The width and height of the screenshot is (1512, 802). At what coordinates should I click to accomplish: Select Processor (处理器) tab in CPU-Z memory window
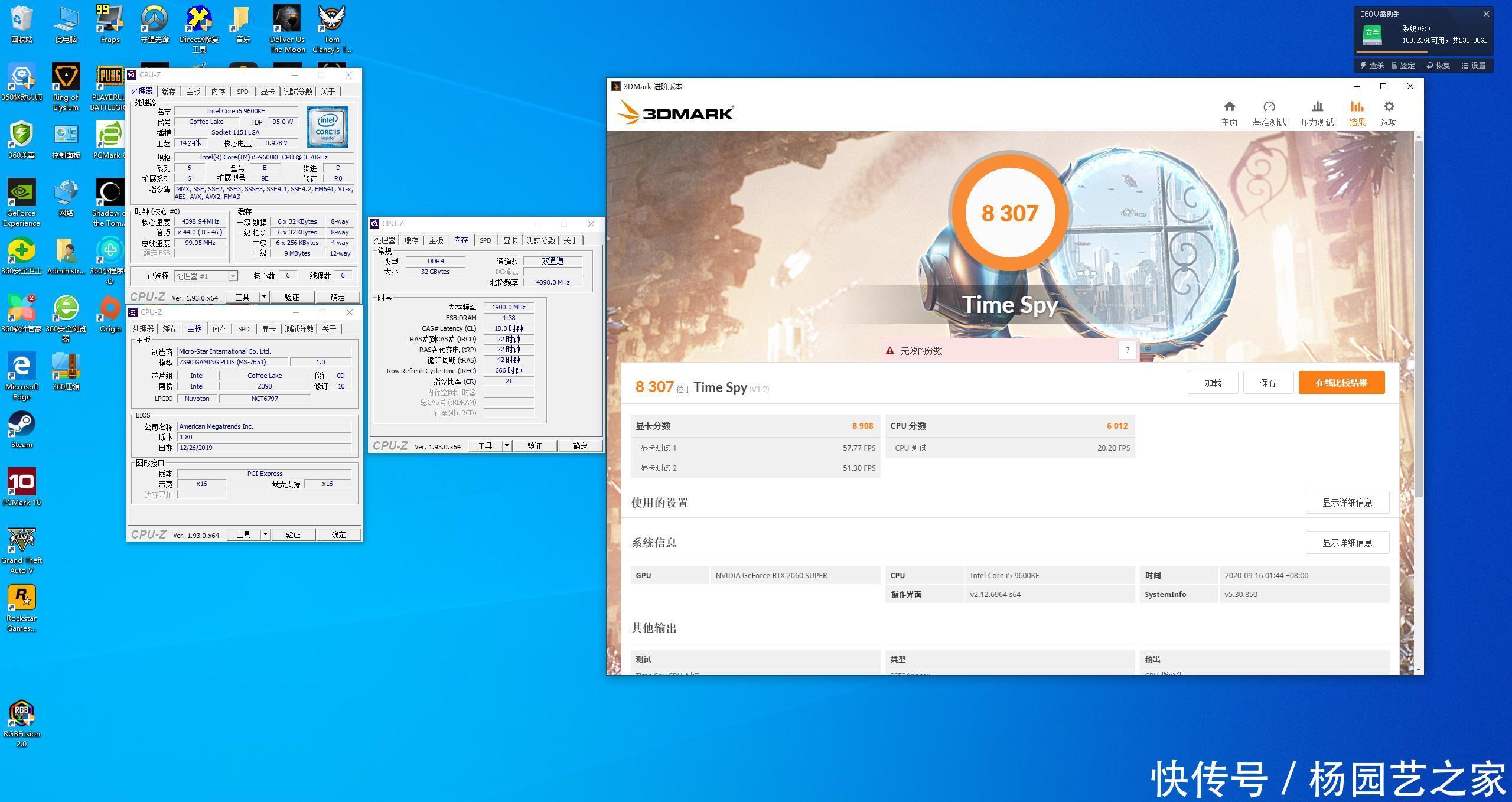pos(384,240)
